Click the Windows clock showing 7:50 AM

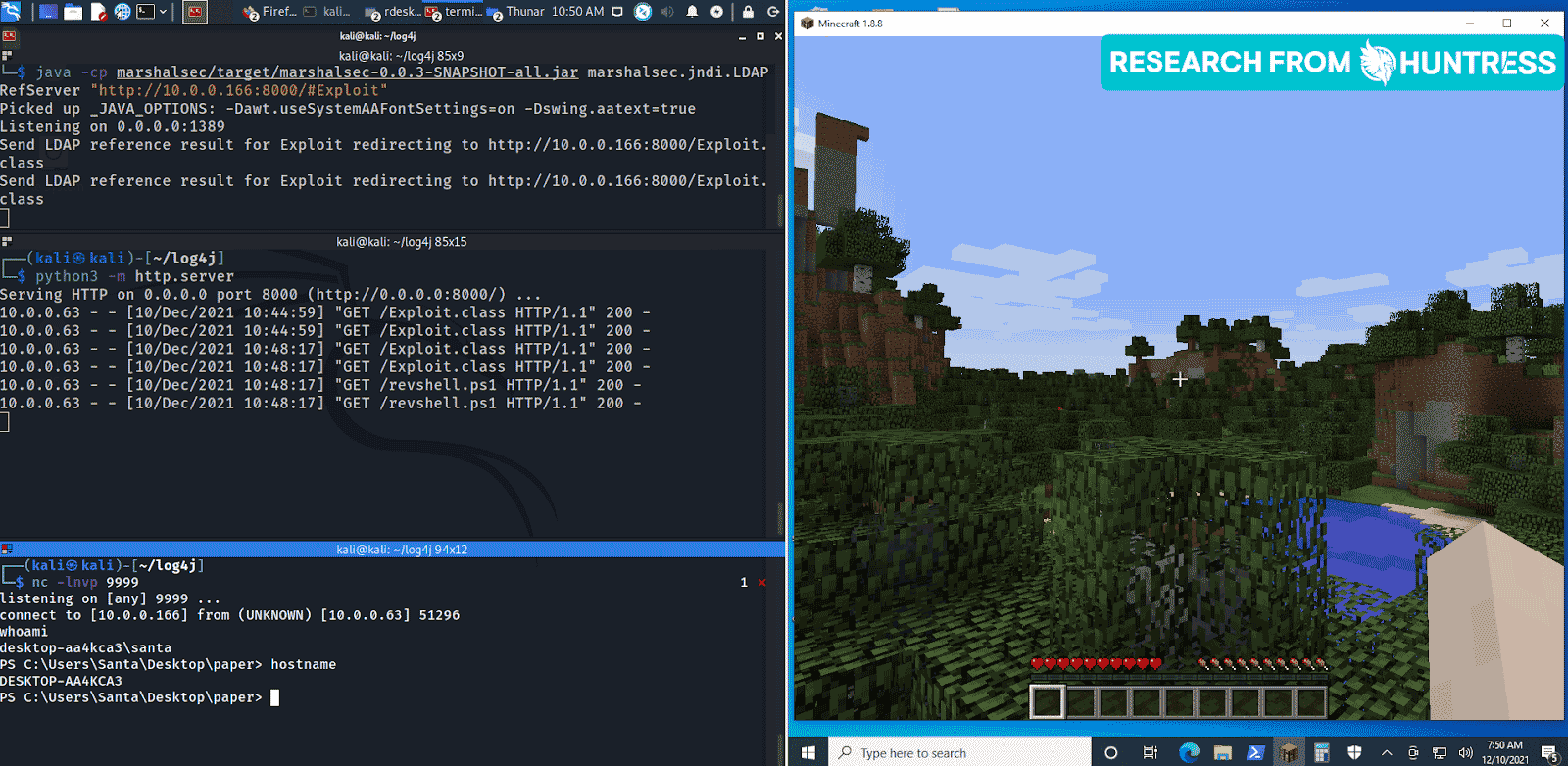point(1505,752)
